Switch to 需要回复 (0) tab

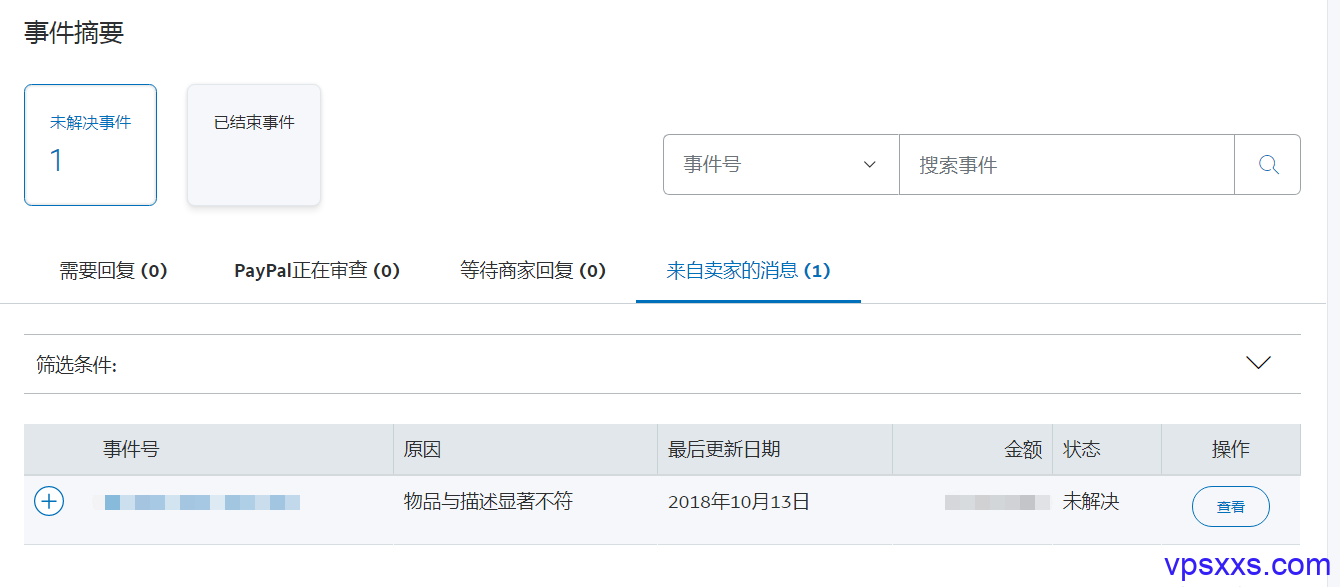(113, 271)
